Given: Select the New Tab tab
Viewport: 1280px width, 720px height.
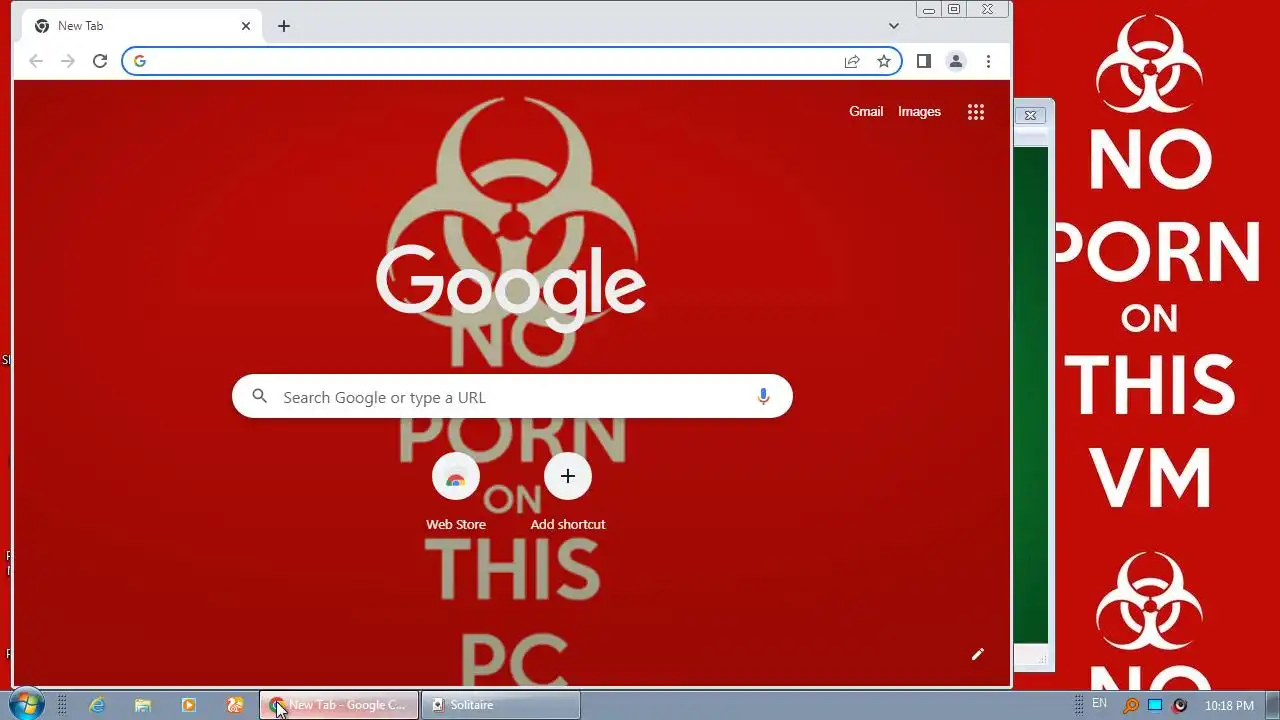Looking at the screenshot, I should click(140, 26).
